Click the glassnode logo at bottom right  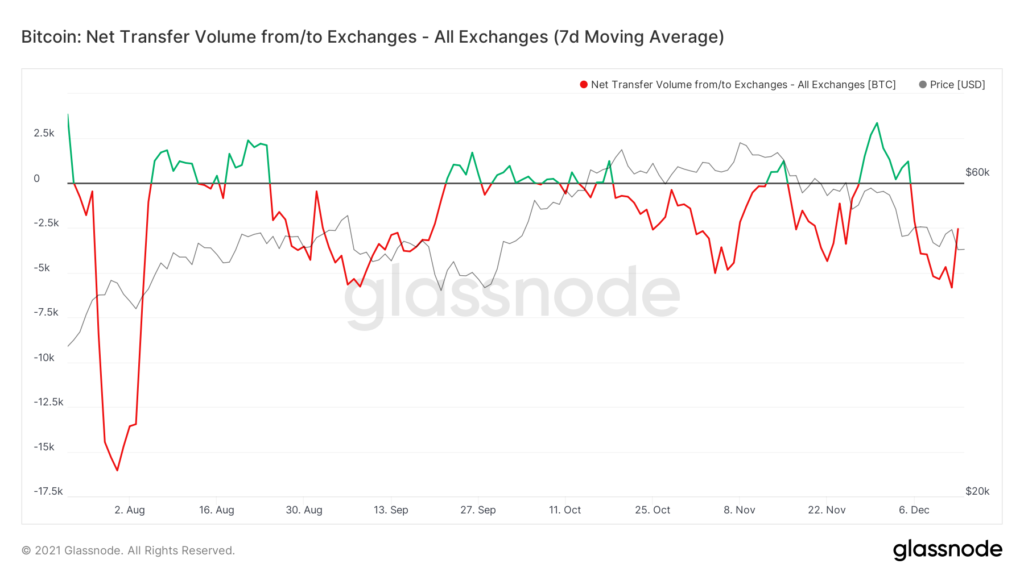click(x=946, y=549)
